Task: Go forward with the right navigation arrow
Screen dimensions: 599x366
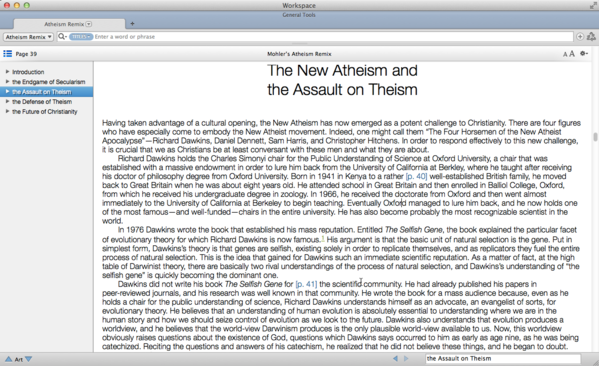Action: click(406, 358)
